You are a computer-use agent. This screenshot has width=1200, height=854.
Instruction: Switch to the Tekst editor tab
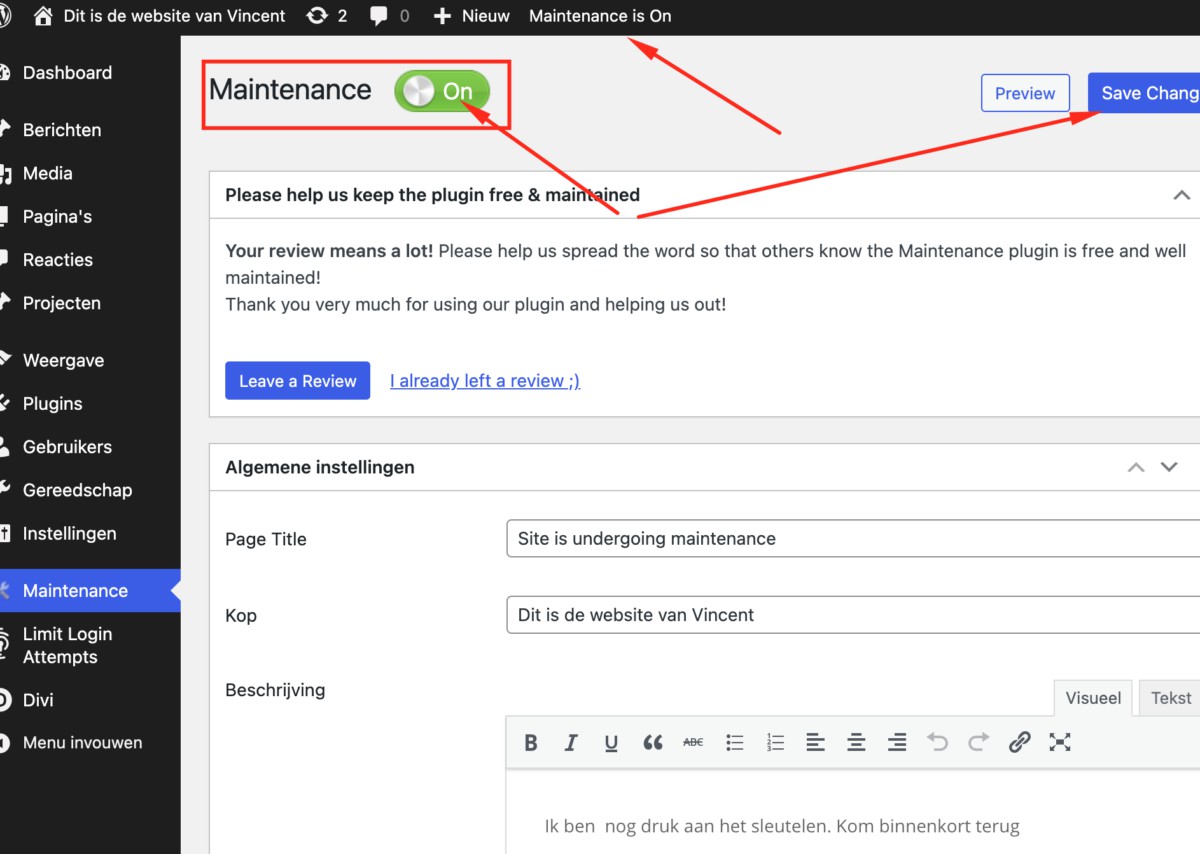tap(1171, 698)
